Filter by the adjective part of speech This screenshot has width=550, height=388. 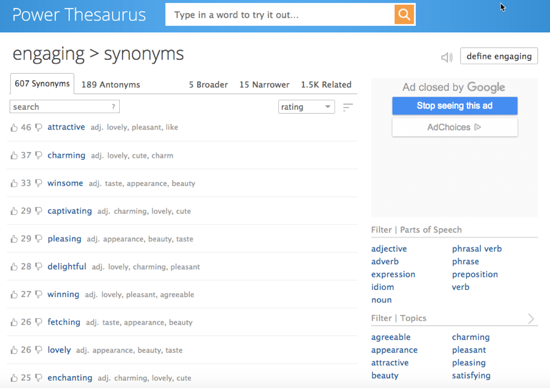[x=389, y=249]
